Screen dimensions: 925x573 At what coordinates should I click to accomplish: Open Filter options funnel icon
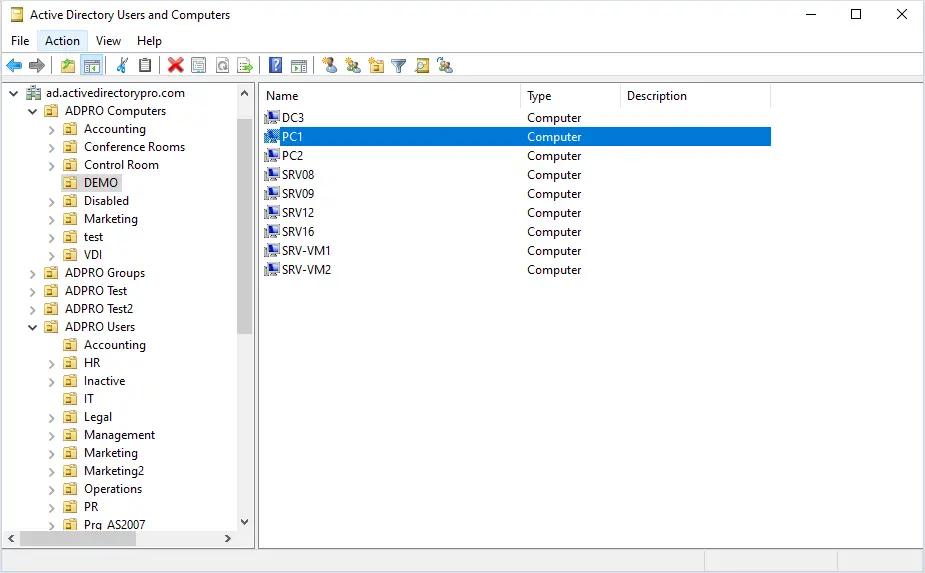click(399, 66)
